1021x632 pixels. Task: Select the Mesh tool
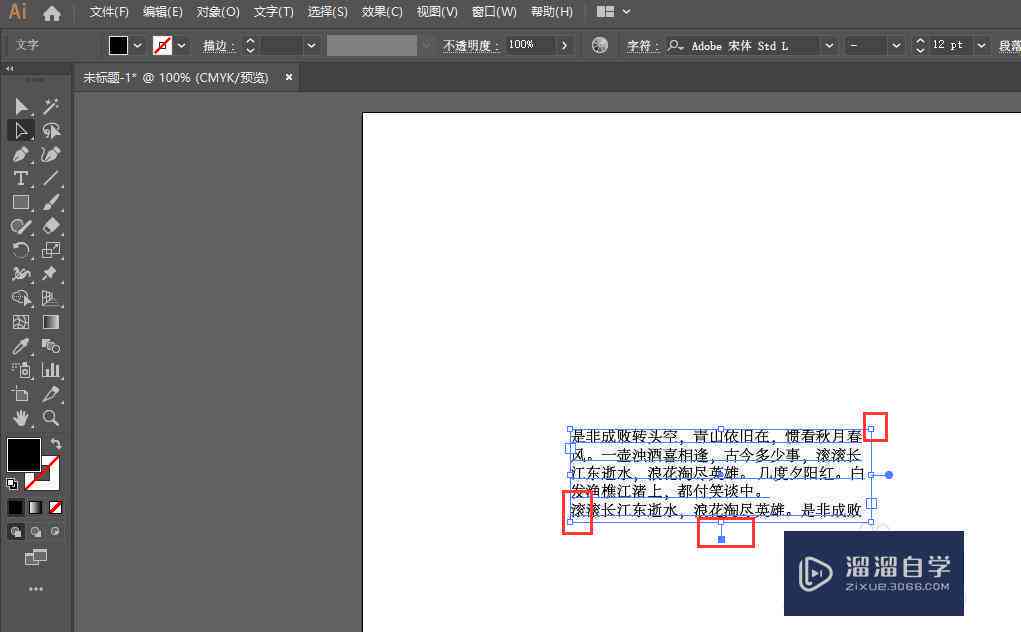21,322
